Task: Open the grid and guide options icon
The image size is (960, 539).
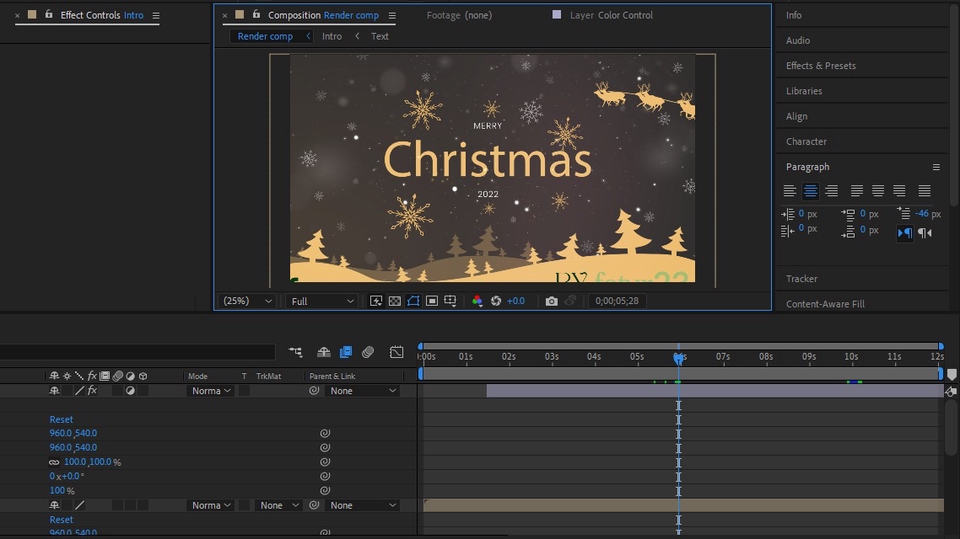Action: (450, 301)
